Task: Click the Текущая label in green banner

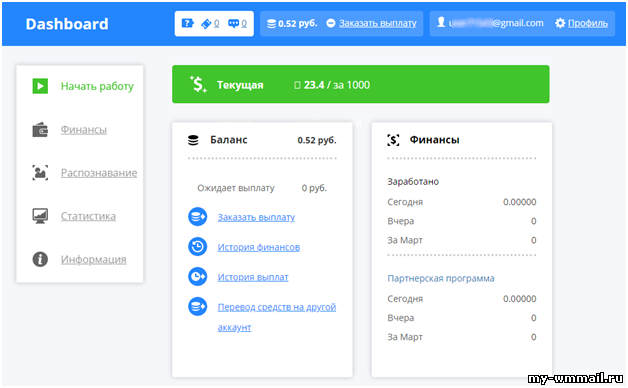Action: (x=240, y=85)
